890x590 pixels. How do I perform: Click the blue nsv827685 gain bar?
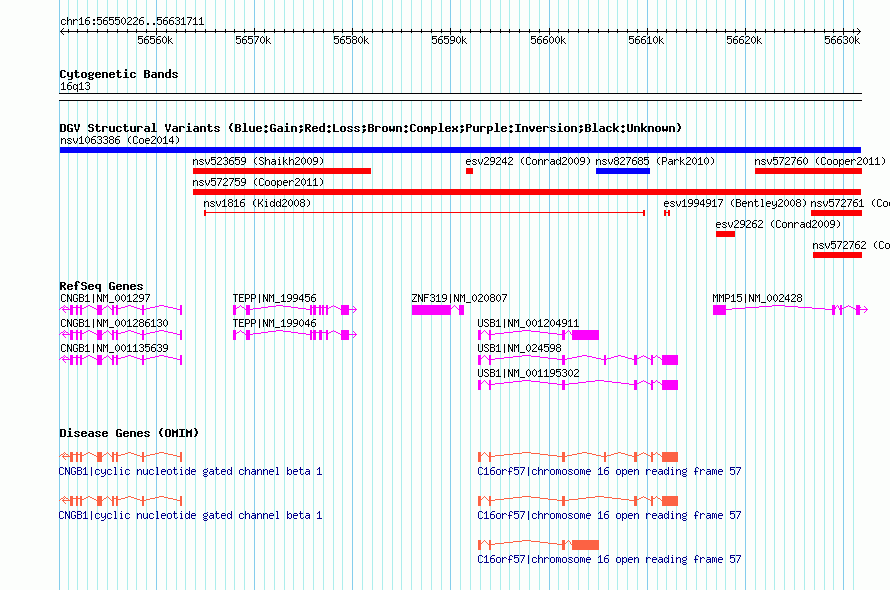pos(623,171)
